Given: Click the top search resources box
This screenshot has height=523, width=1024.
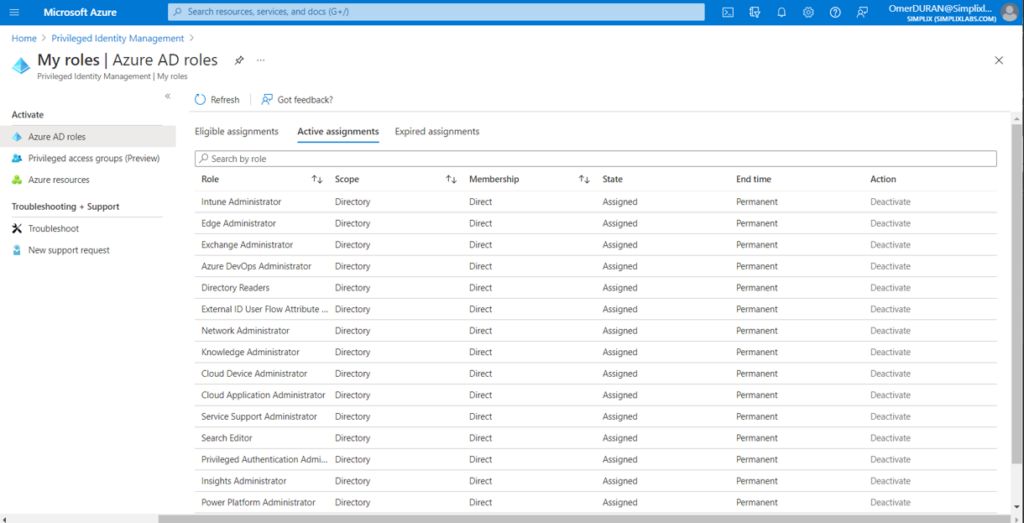Looking at the screenshot, I should (436, 12).
